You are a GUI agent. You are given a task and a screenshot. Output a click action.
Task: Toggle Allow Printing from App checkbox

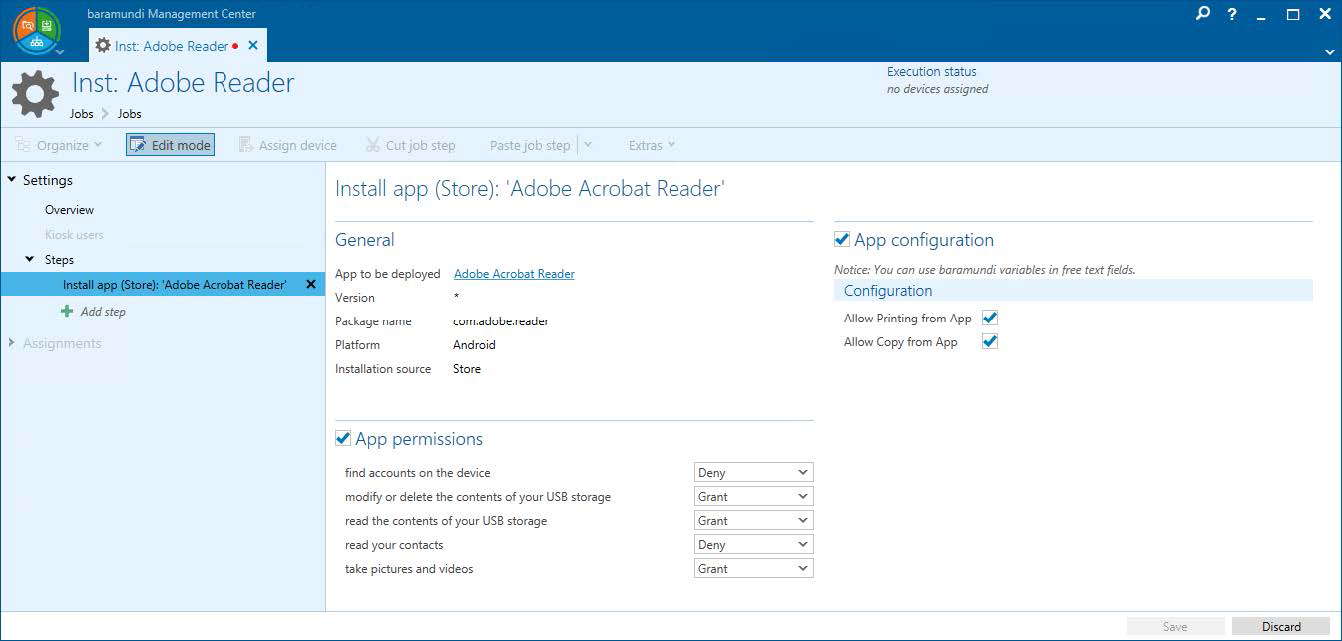(x=990, y=318)
